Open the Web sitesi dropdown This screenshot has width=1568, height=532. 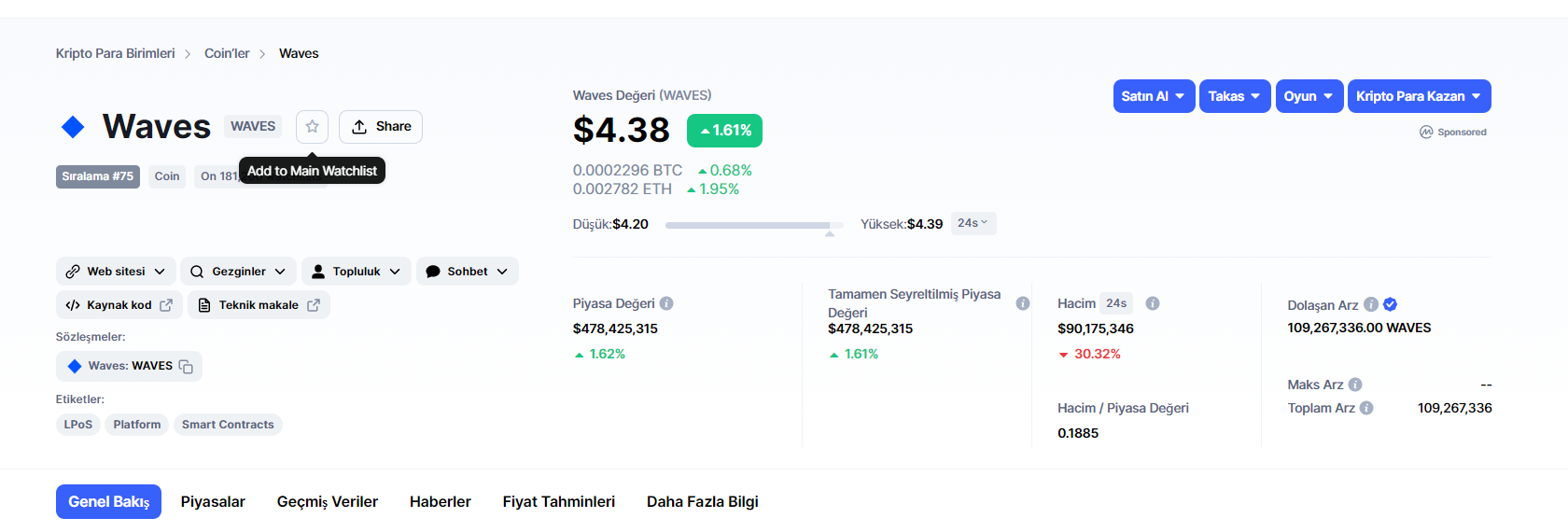click(116, 272)
